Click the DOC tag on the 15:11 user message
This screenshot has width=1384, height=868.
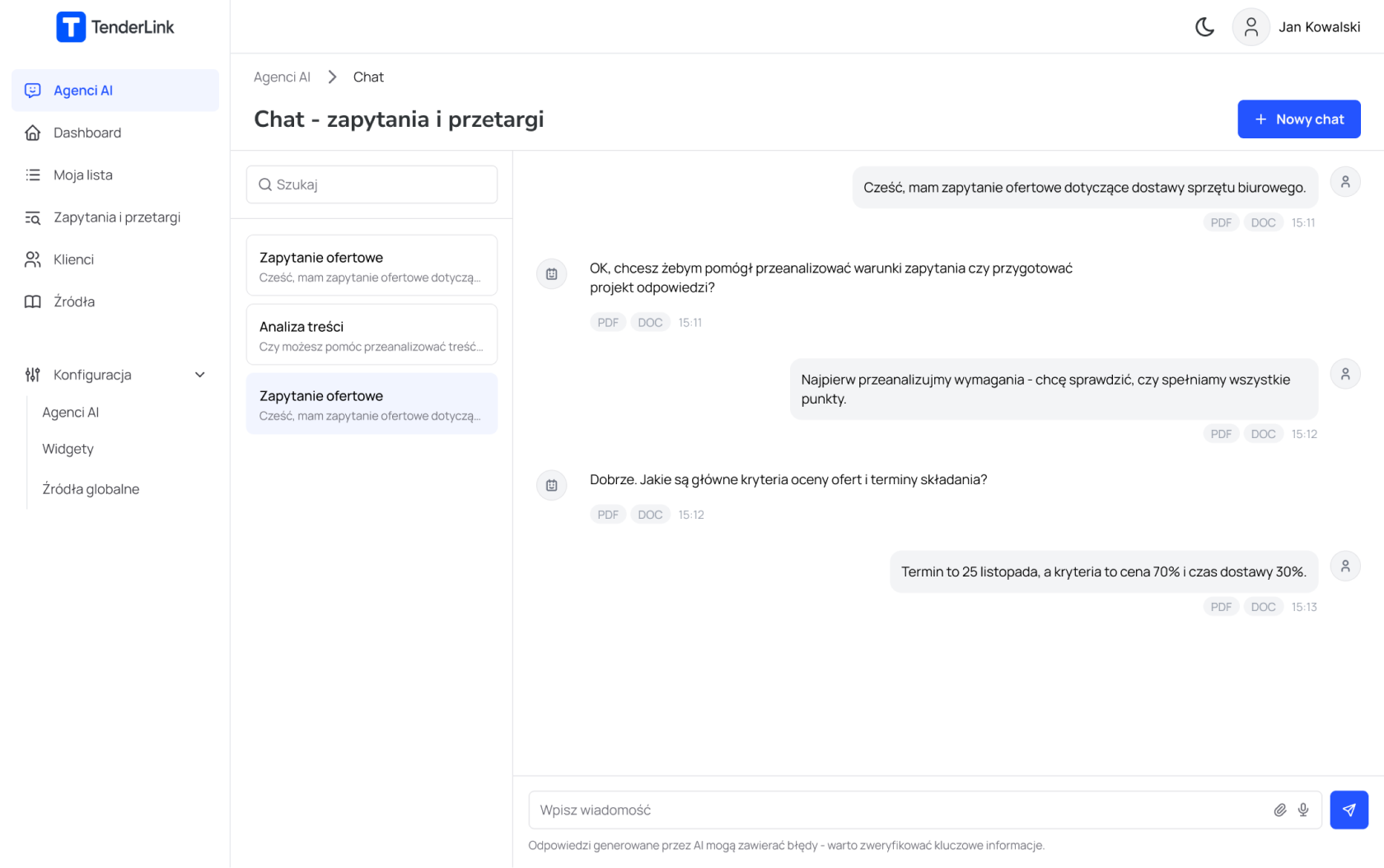(1263, 222)
